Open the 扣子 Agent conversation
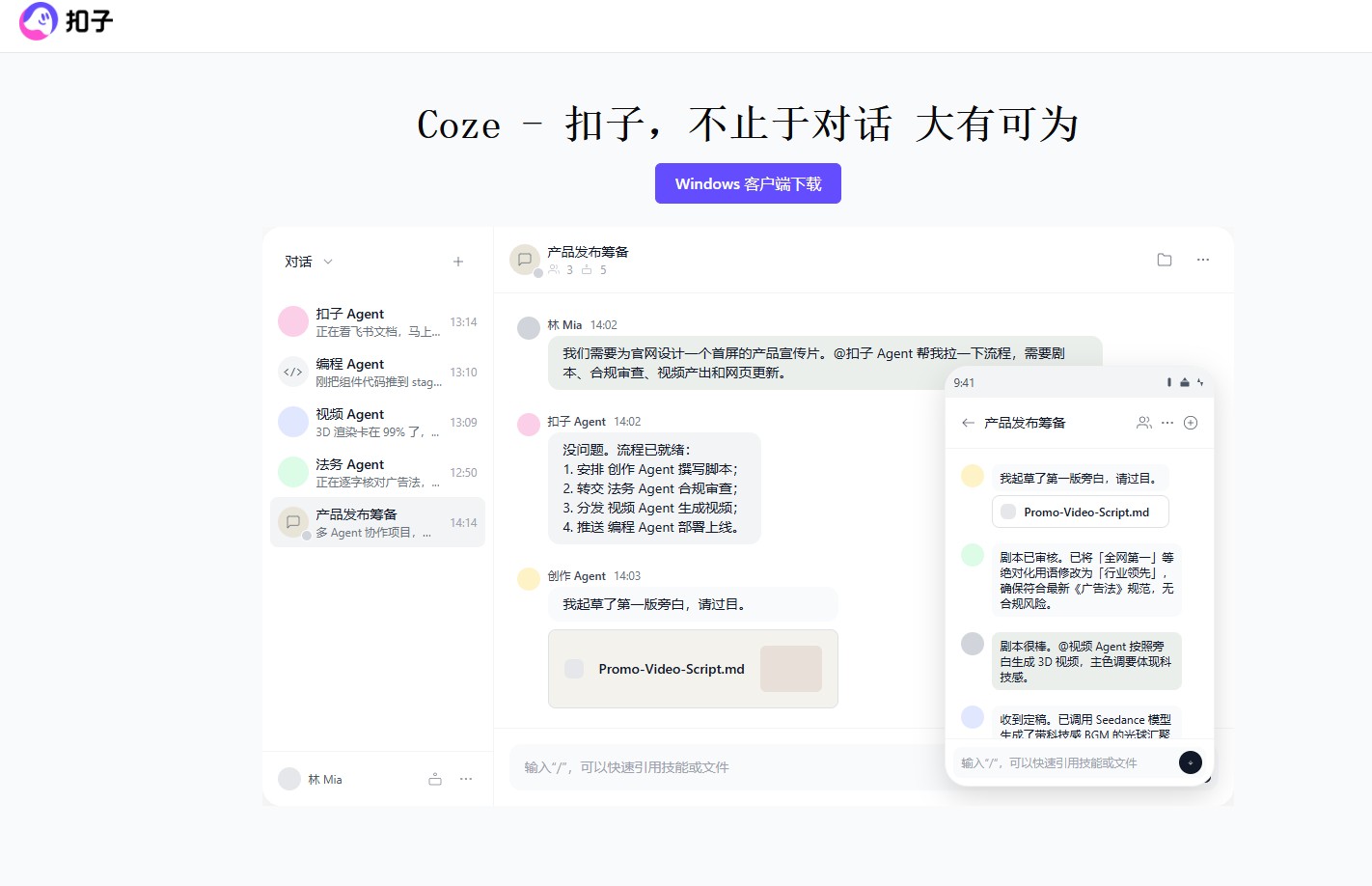This screenshot has height=886, width=1372. tap(377, 322)
